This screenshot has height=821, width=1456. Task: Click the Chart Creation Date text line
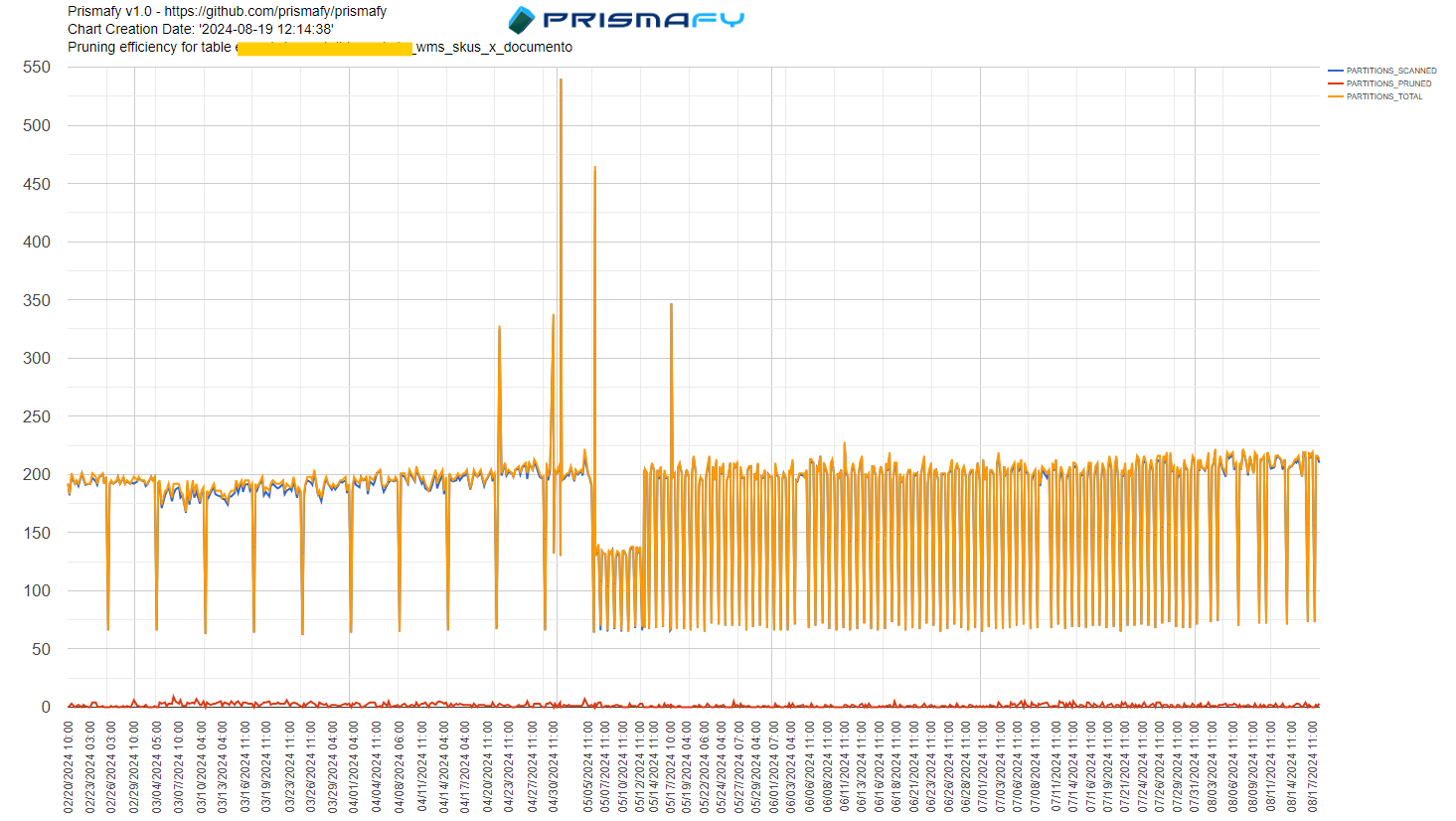pos(201,29)
